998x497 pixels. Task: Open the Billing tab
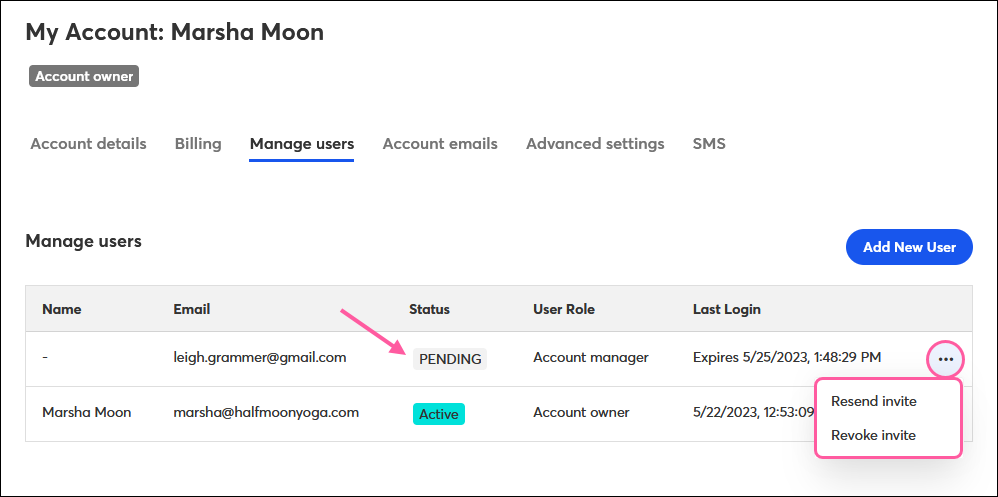coord(198,144)
